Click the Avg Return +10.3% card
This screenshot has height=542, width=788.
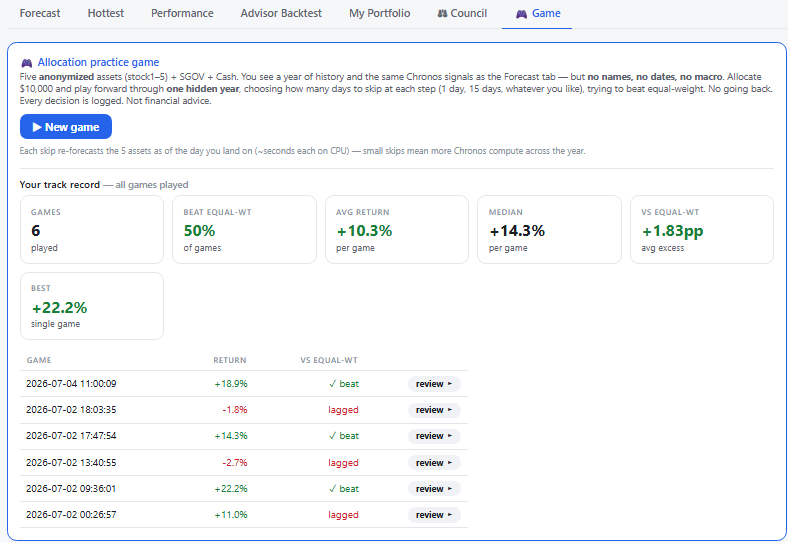coord(397,230)
